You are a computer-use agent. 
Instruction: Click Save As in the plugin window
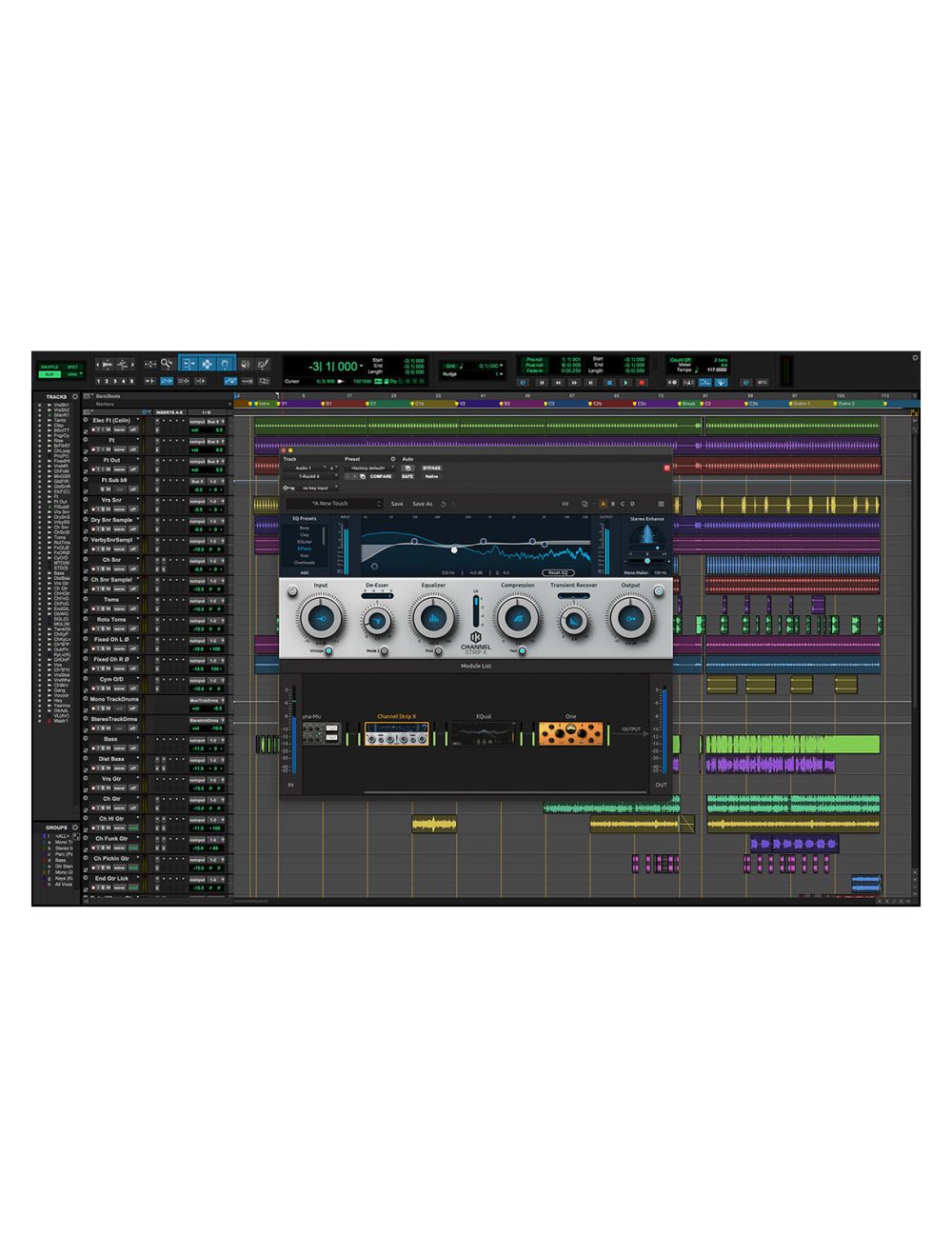coord(422,504)
